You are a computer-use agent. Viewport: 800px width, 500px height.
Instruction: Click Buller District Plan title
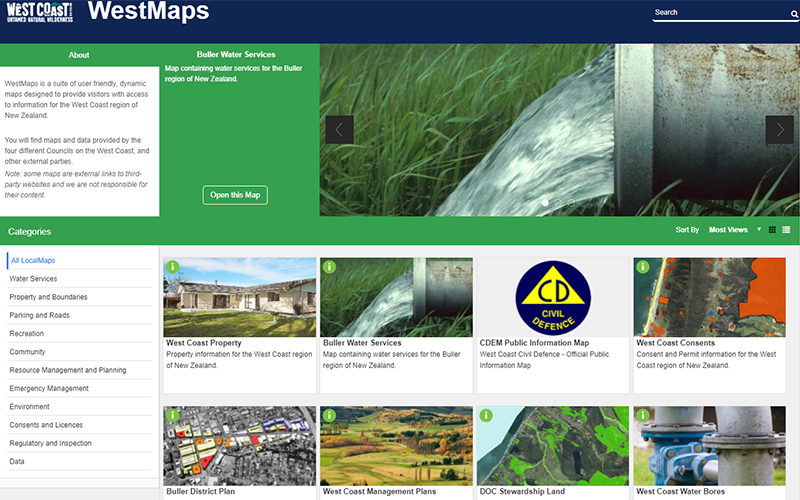[x=201, y=491]
